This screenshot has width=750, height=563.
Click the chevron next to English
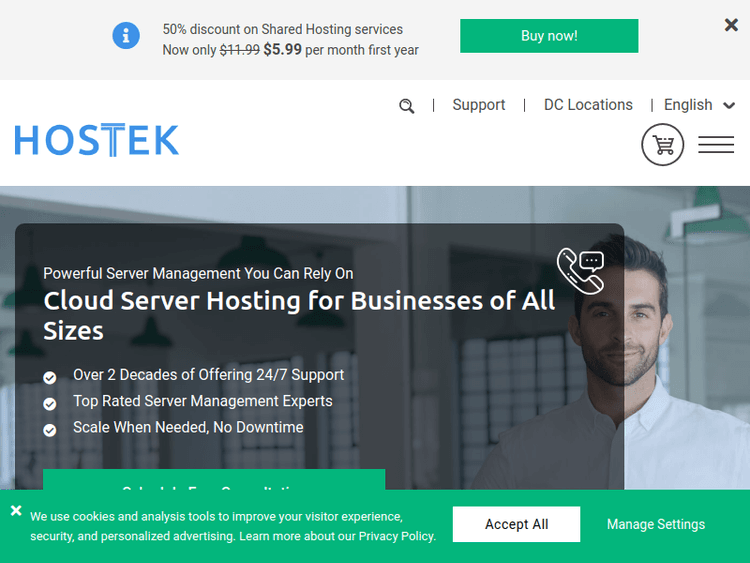coord(729,106)
